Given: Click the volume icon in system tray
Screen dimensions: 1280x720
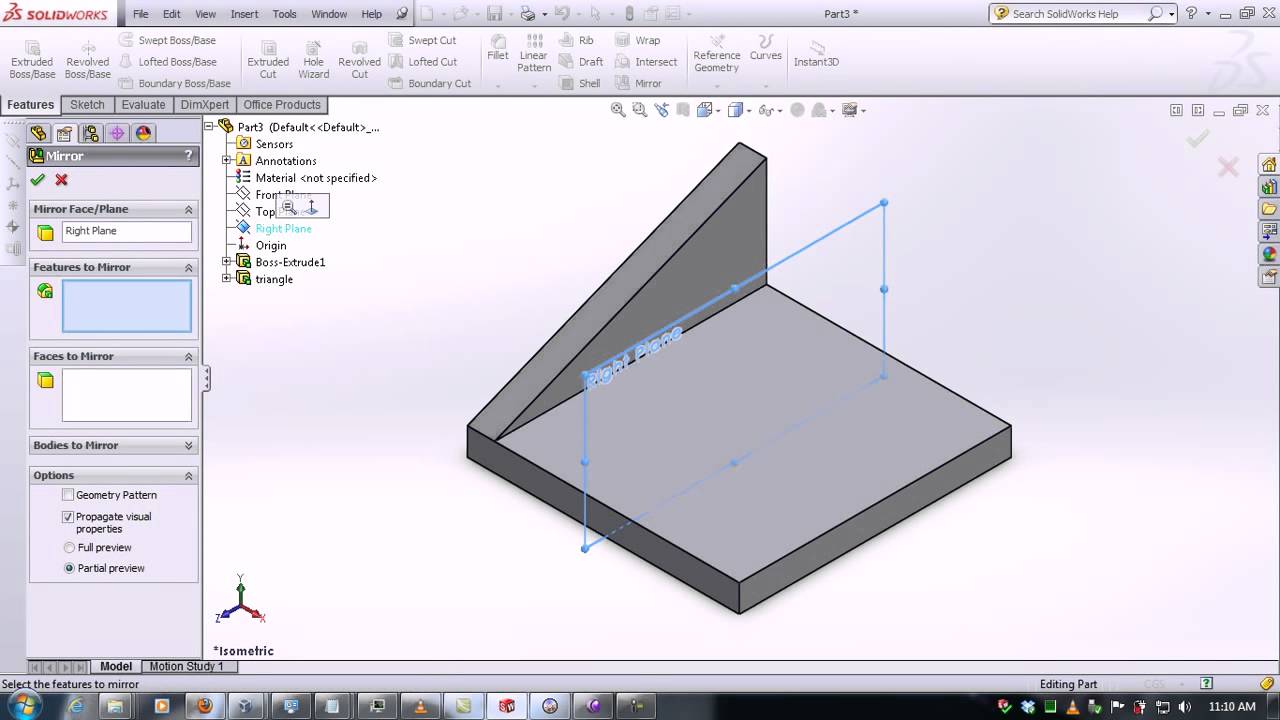Looking at the screenshot, I should [1186, 707].
